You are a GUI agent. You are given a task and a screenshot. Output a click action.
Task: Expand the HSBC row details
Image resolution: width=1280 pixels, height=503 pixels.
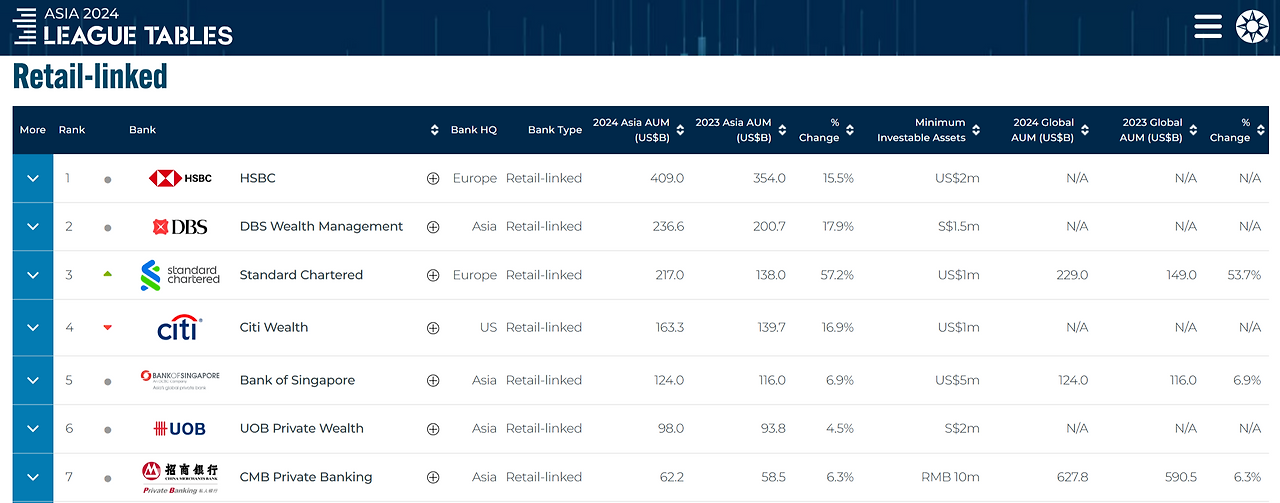pos(33,179)
